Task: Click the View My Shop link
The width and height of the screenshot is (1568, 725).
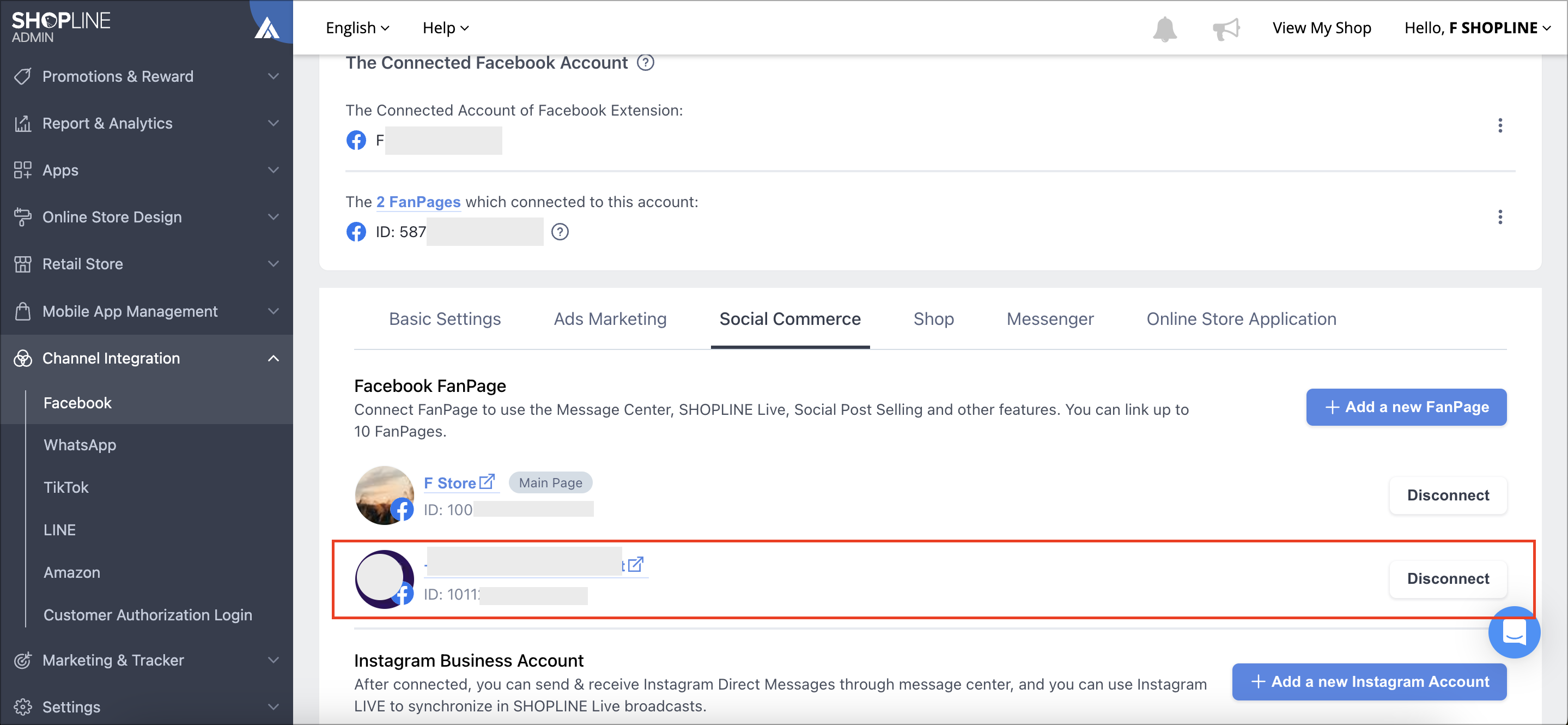Action: [x=1322, y=28]
